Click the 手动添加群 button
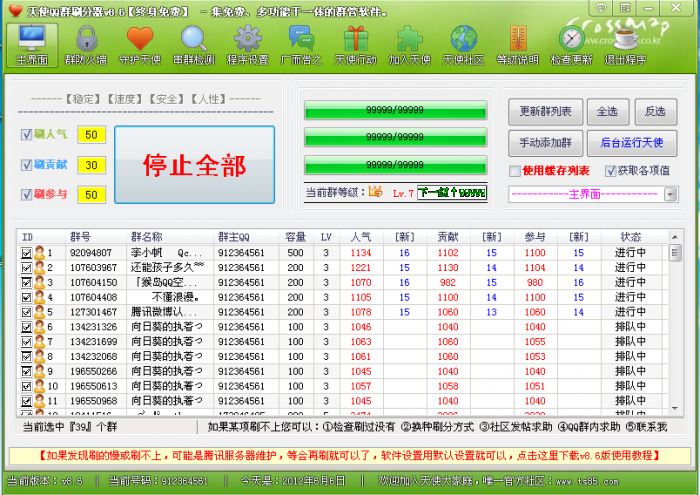The image size is (700, 495). pyautogui.click(x=545, y=143)
